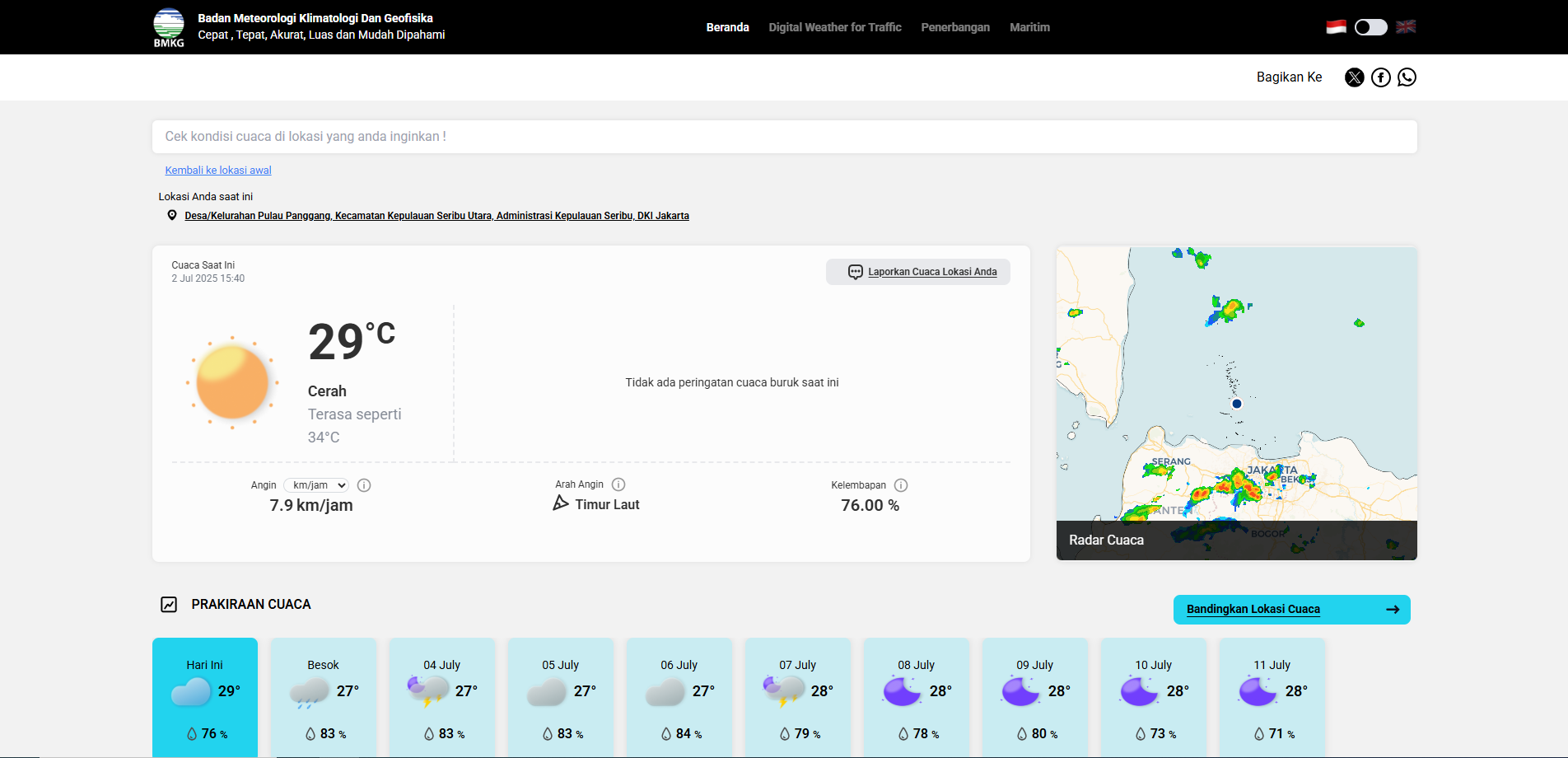Click info icon beside Arah Angin
Image resolution: width=1568 pixels, height=758 pixels.
tap(618, 484)
